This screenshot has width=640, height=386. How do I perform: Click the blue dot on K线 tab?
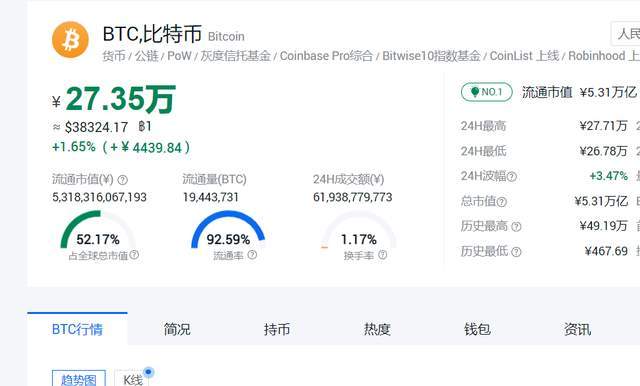click(x=148, y=372)
